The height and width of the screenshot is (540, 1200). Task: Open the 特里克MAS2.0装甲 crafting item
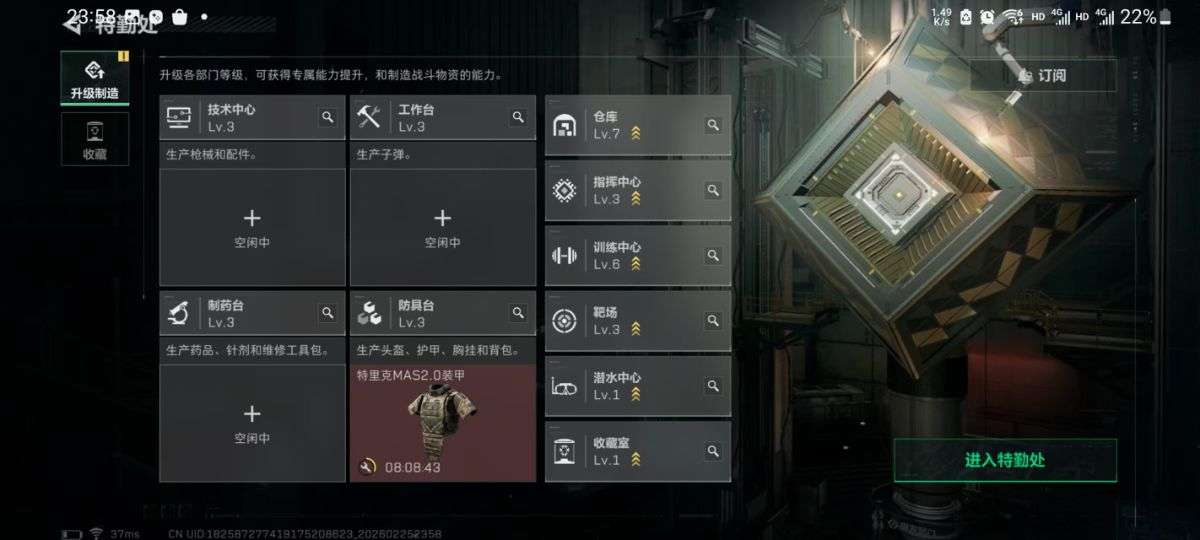[443, 423]
